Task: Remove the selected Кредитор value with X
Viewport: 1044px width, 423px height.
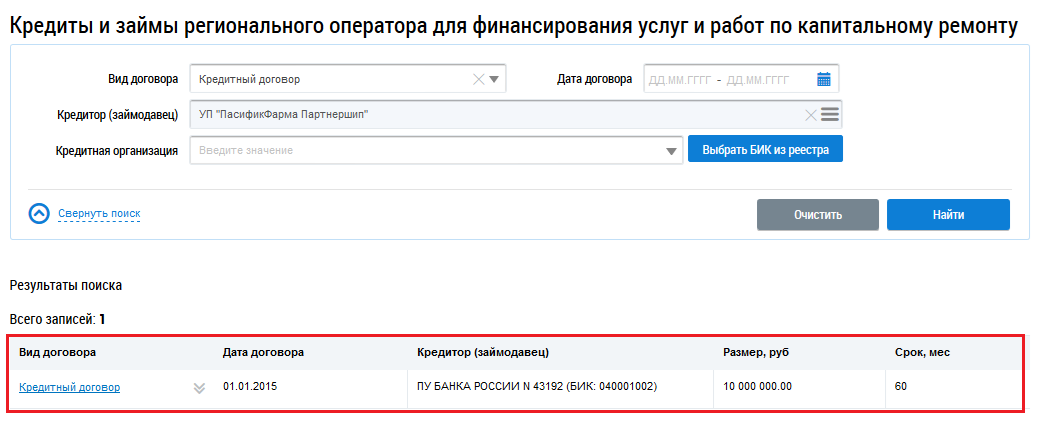Action: point(811,114)
